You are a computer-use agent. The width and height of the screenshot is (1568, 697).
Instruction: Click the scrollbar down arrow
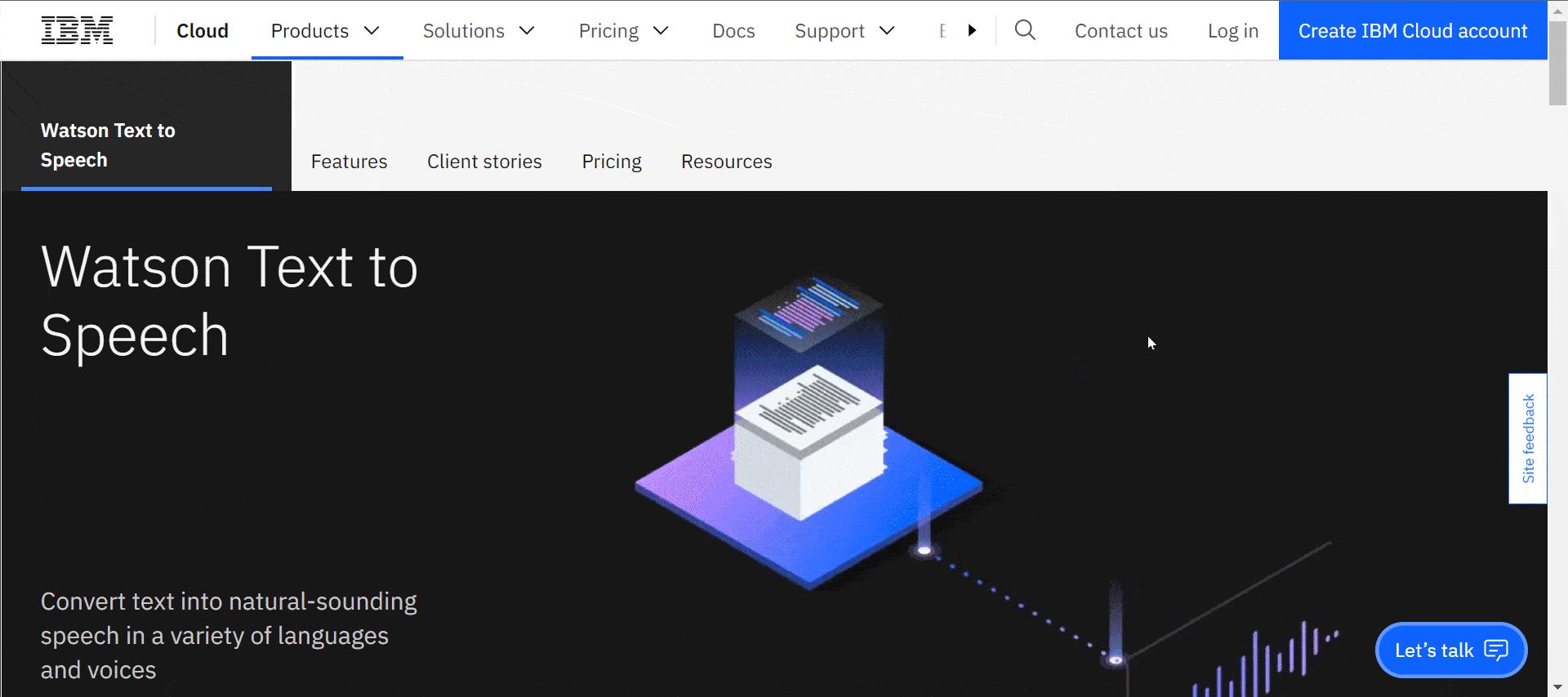(x=1557, y=687)
